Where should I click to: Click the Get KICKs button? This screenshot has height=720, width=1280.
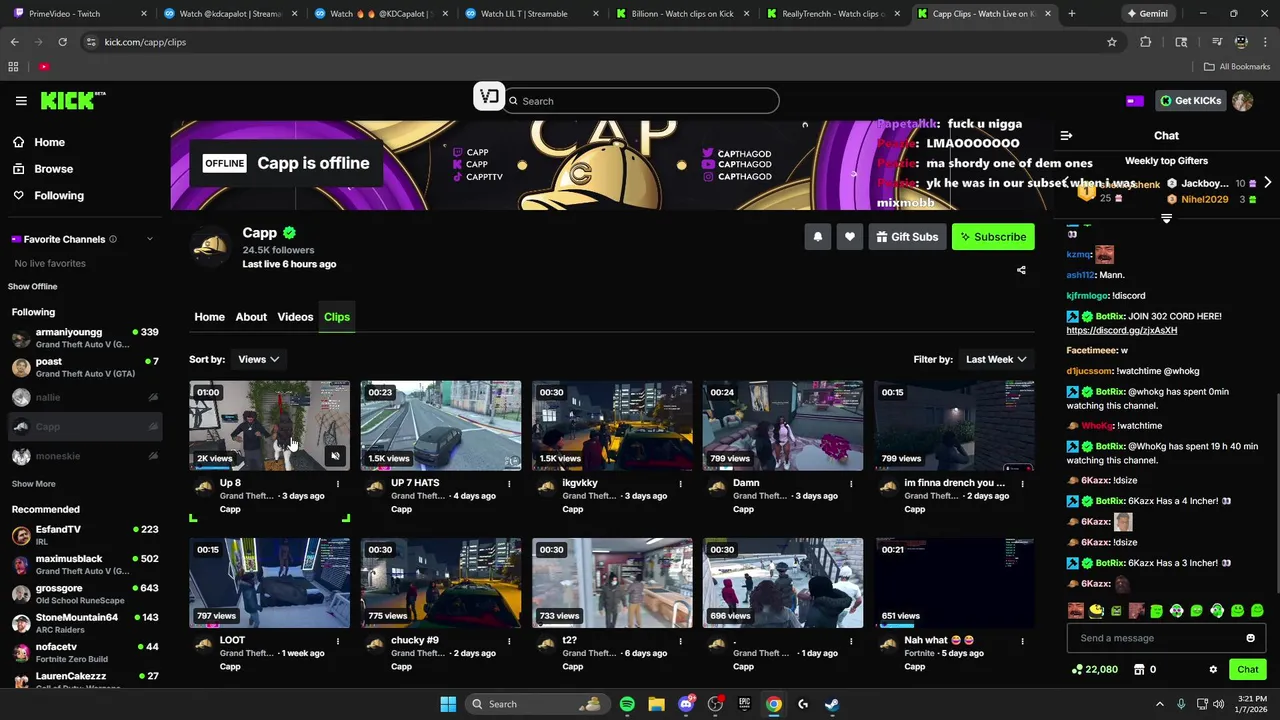tap(1190, 101)
